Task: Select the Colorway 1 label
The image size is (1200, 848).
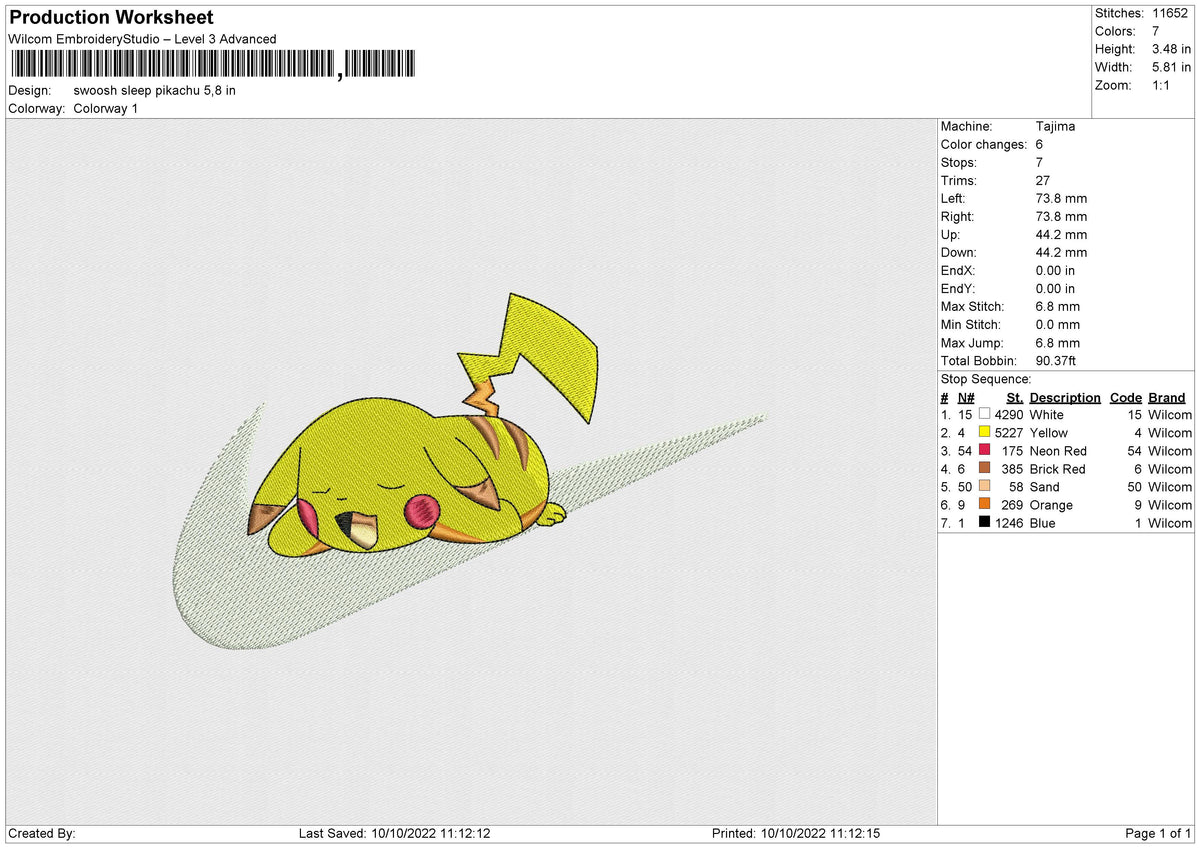Action: [105, 108]
